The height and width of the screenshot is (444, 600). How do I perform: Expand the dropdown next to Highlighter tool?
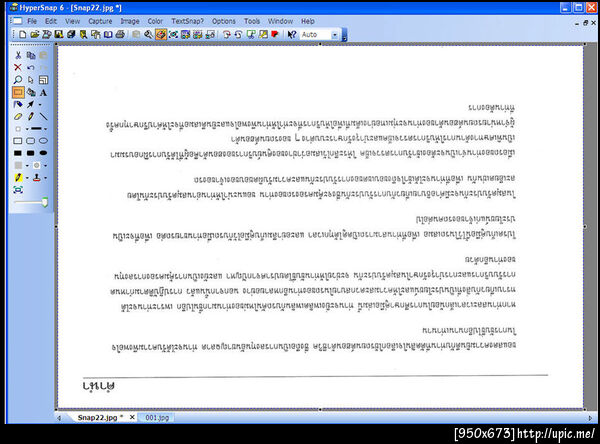(27, 178)
